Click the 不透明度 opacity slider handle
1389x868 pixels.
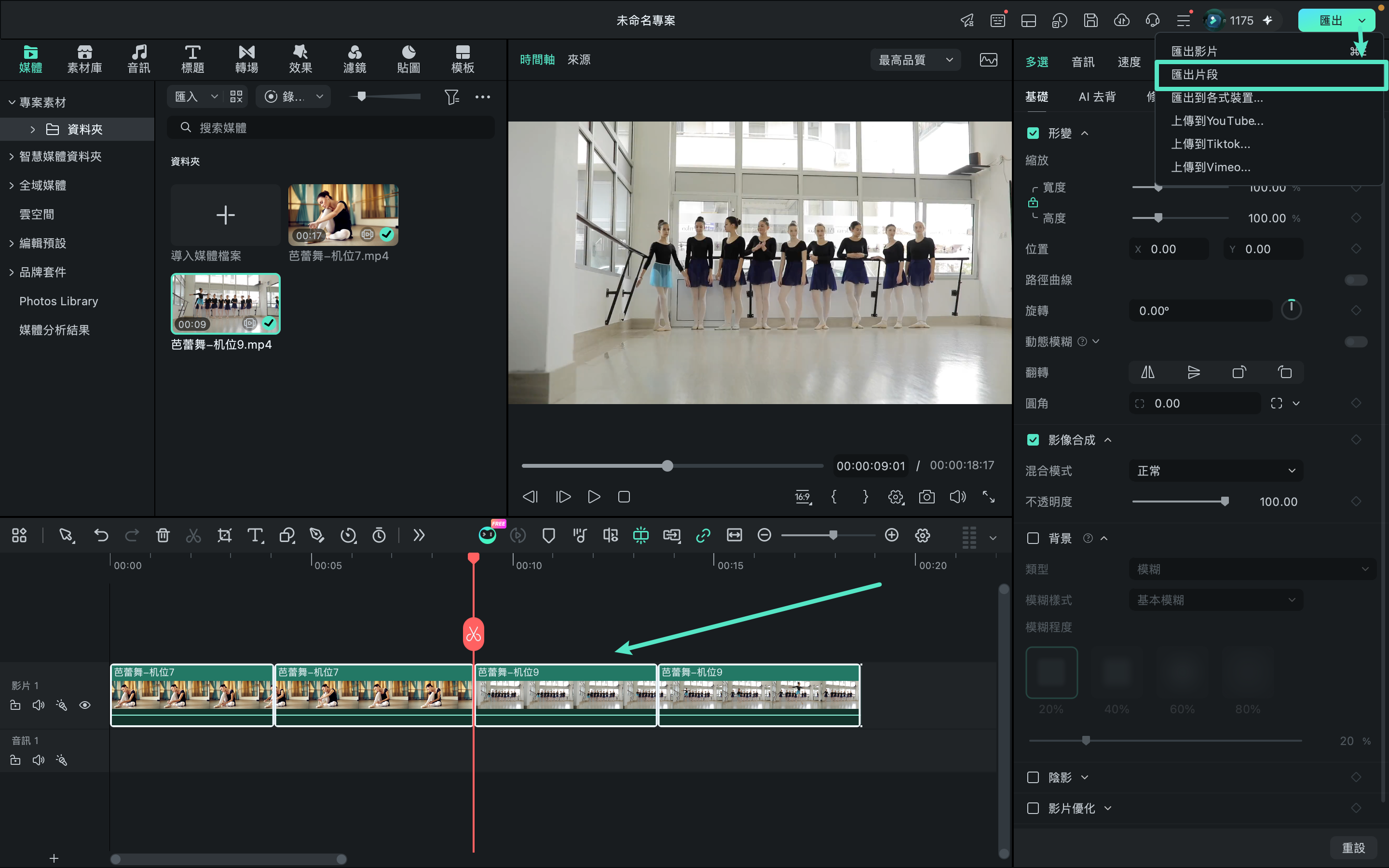(1224, 502)
